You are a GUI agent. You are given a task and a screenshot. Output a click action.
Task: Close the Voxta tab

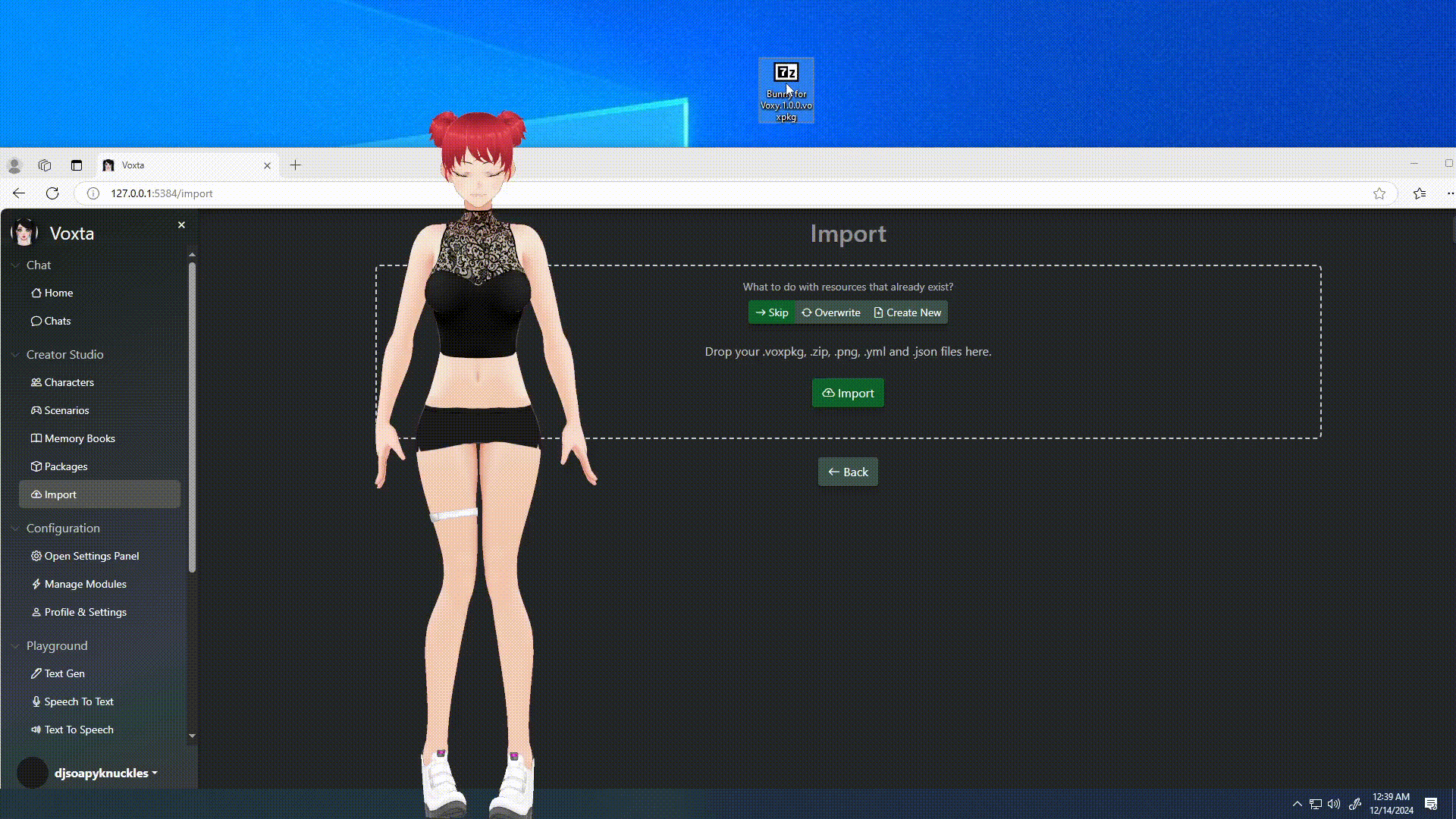pyautogui.click(x=267, y=165)
